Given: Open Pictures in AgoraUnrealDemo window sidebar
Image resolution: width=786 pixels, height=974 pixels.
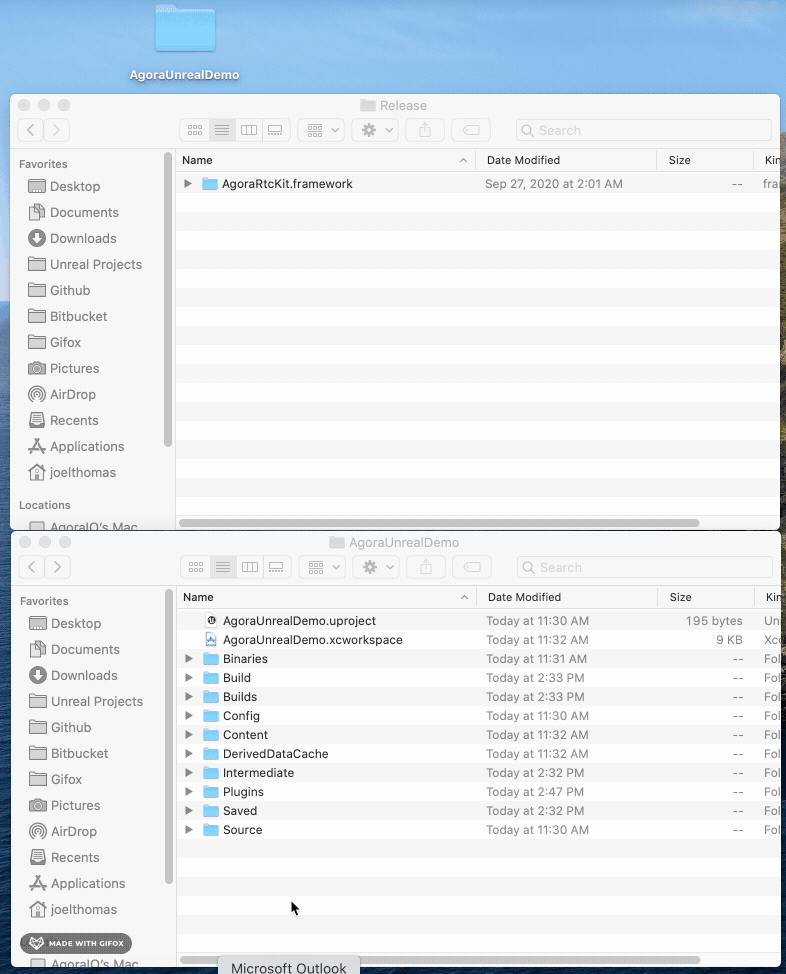Looking at the screenshot, I should [64, 806].
